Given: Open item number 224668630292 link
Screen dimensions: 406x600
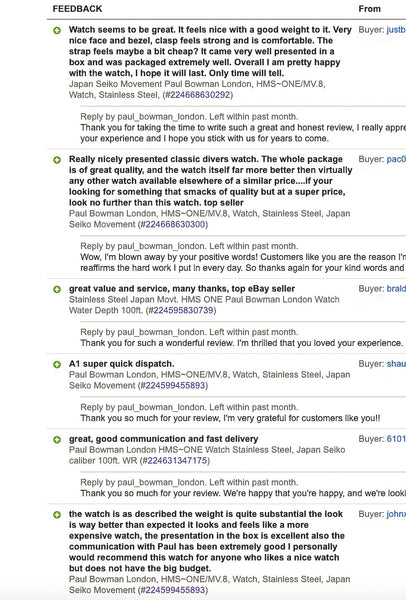Looking at the screenshot, I should (x=200, y=95).
